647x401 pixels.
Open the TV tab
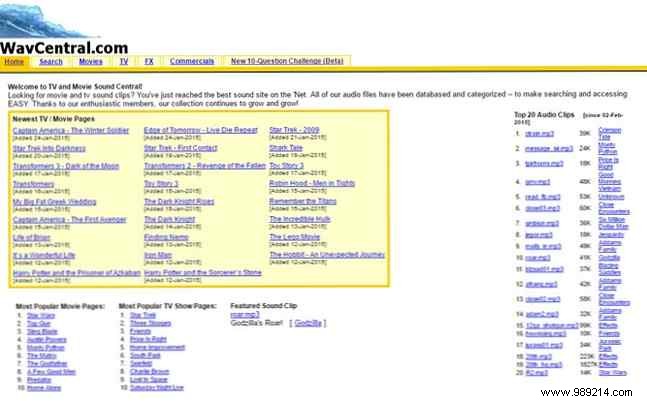point(124,61)
